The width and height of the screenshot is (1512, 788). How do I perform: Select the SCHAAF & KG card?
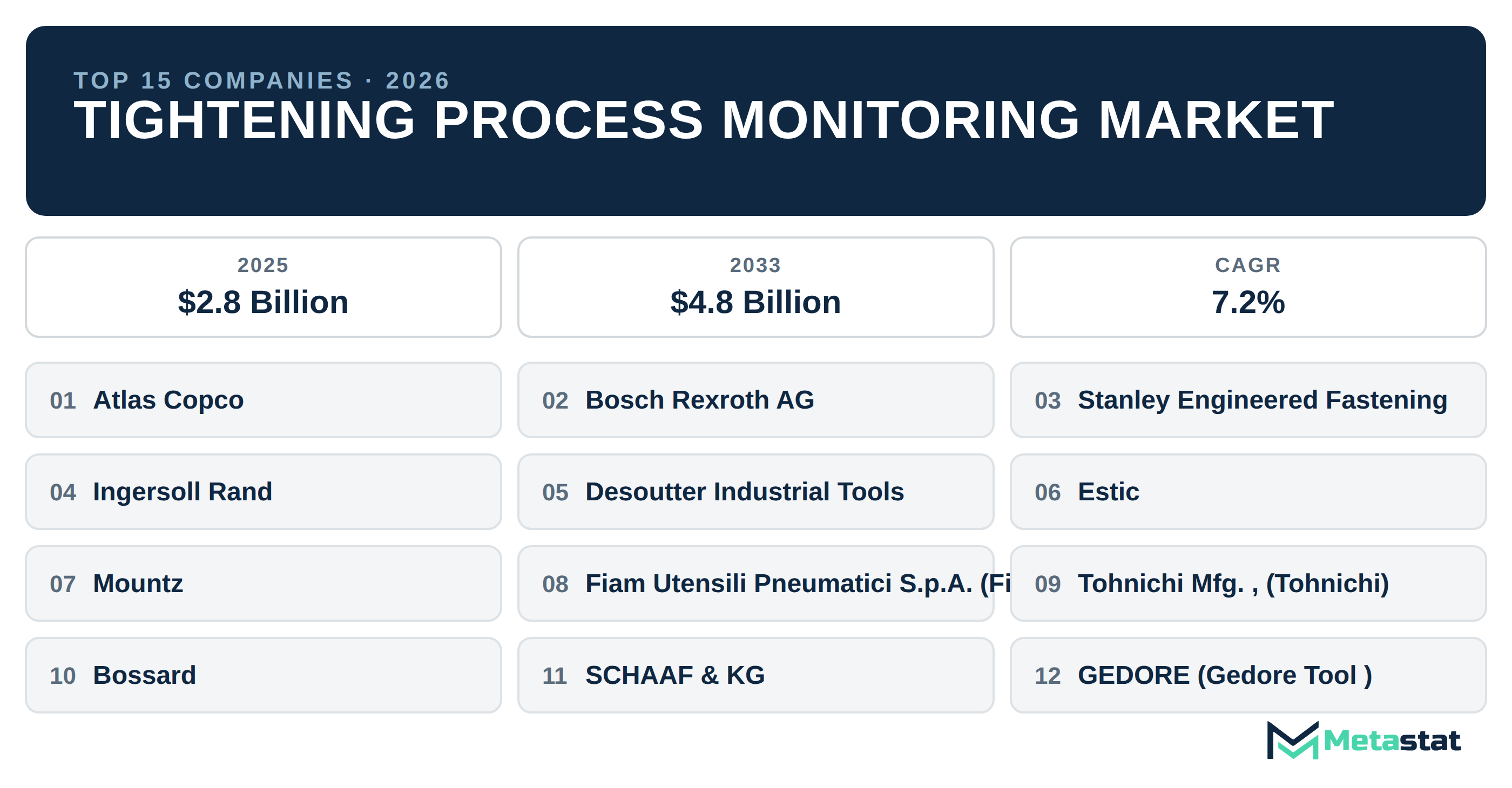point(755,675)
